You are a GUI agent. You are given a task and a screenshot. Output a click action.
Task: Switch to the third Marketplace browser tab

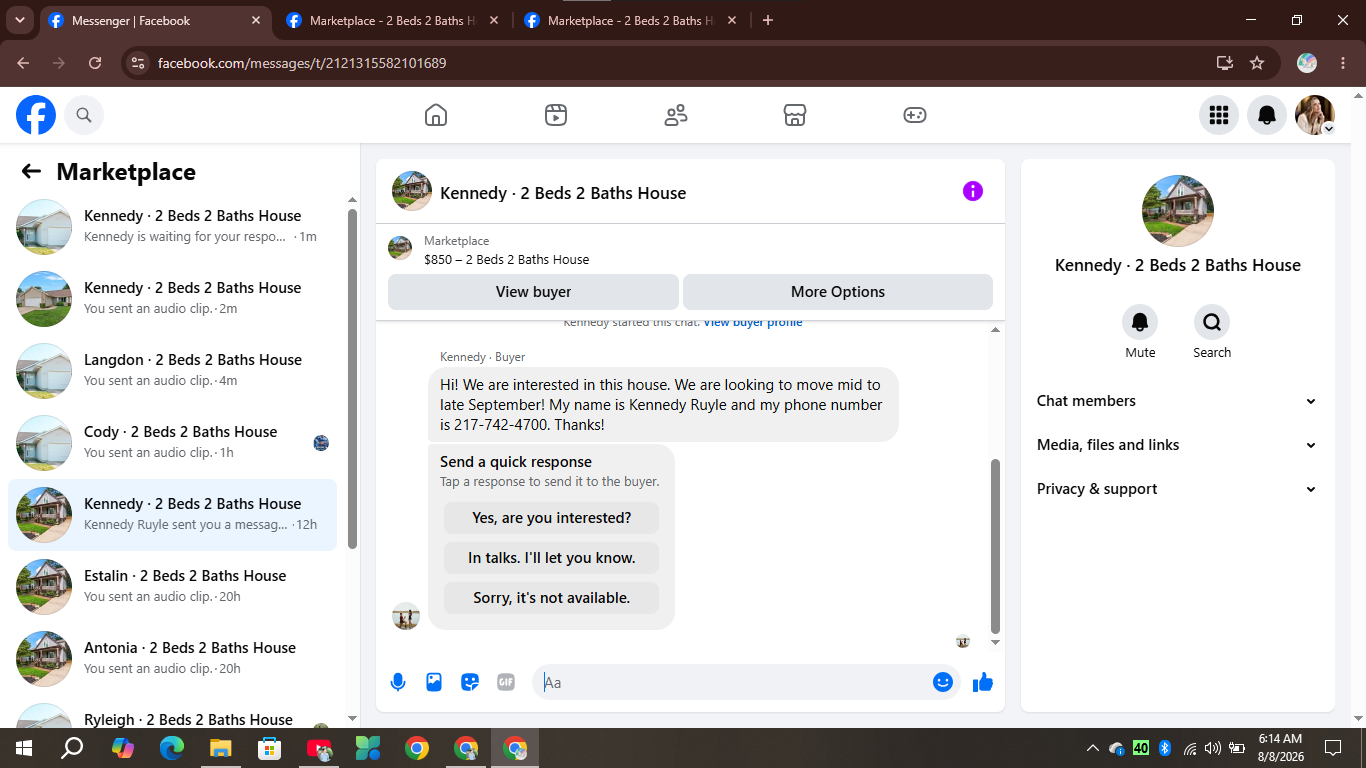(x=630, y=21)
